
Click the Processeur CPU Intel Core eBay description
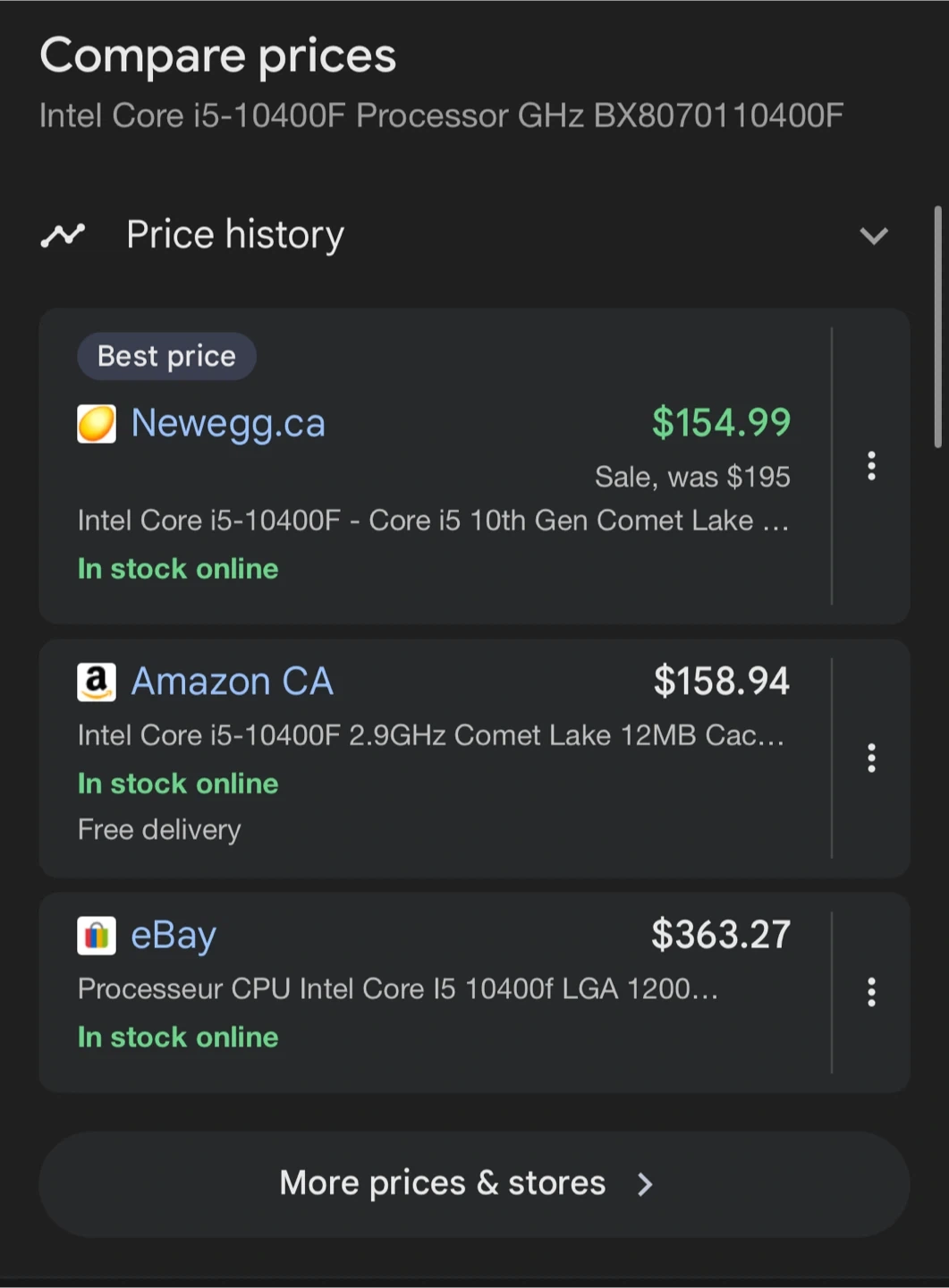pyautogui.click(x=397, y=988)
